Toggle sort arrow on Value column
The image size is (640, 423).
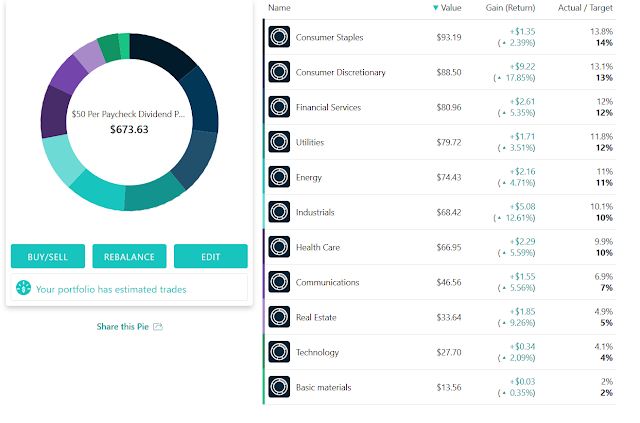[x=436, y=8]
